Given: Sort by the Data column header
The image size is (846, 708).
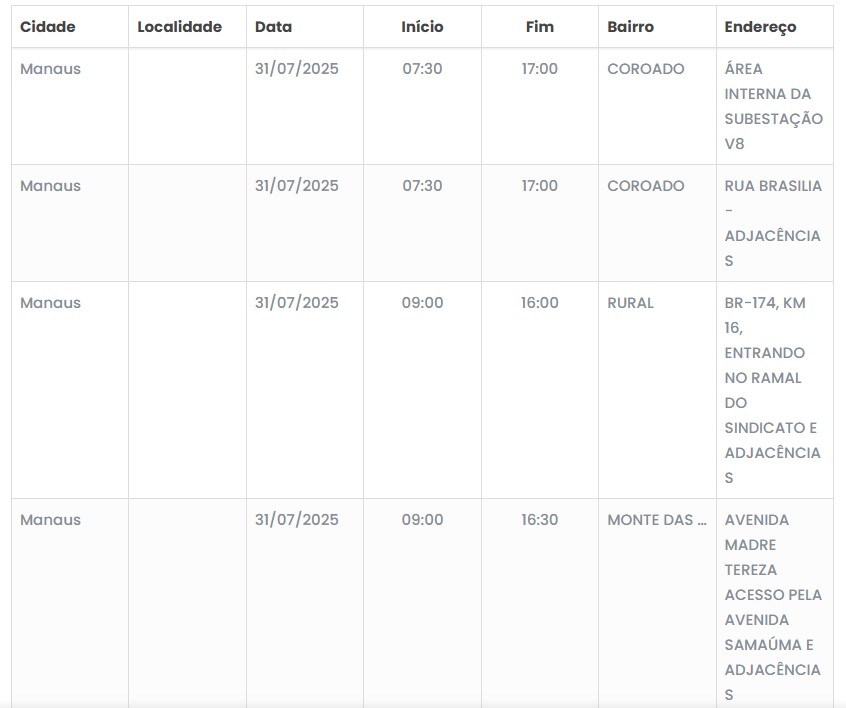Looking at the screenshot, I should 273,27.
